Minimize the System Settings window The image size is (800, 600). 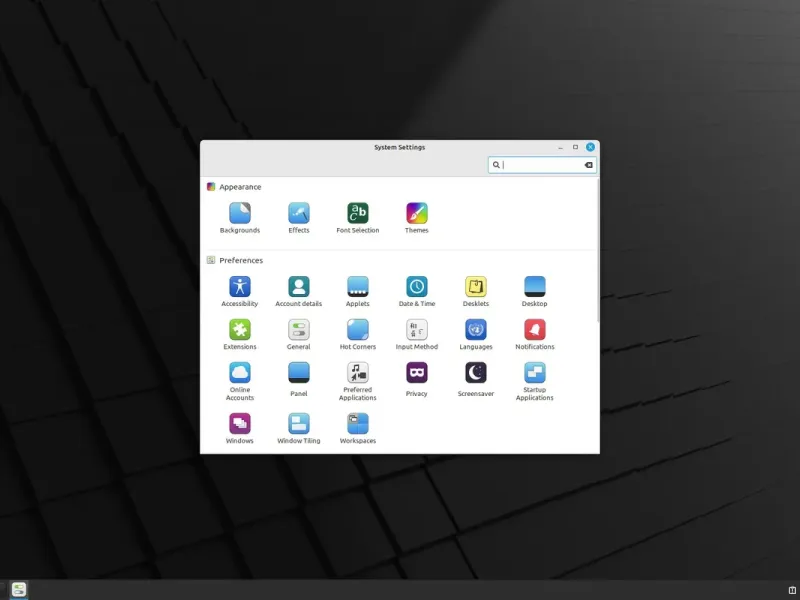(x=561, y=147)
